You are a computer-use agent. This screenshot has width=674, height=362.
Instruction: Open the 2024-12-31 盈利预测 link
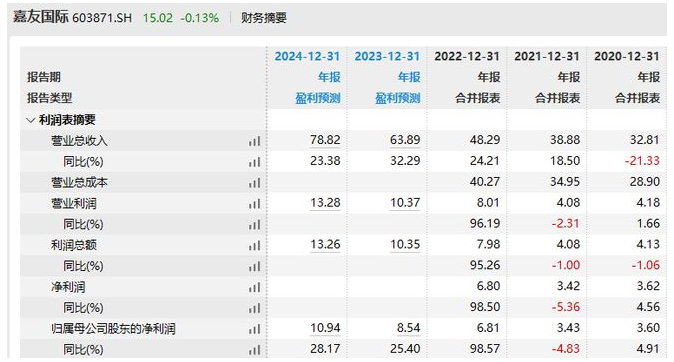(x=318, y=98)
